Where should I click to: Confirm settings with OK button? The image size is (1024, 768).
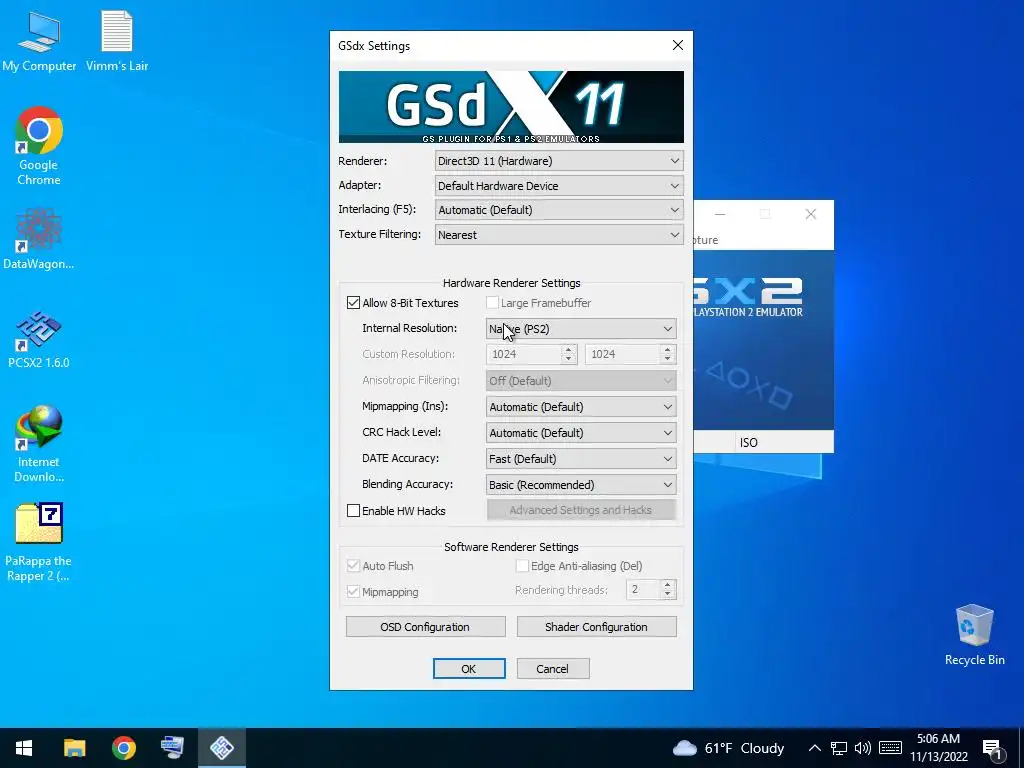pos(469,669)
